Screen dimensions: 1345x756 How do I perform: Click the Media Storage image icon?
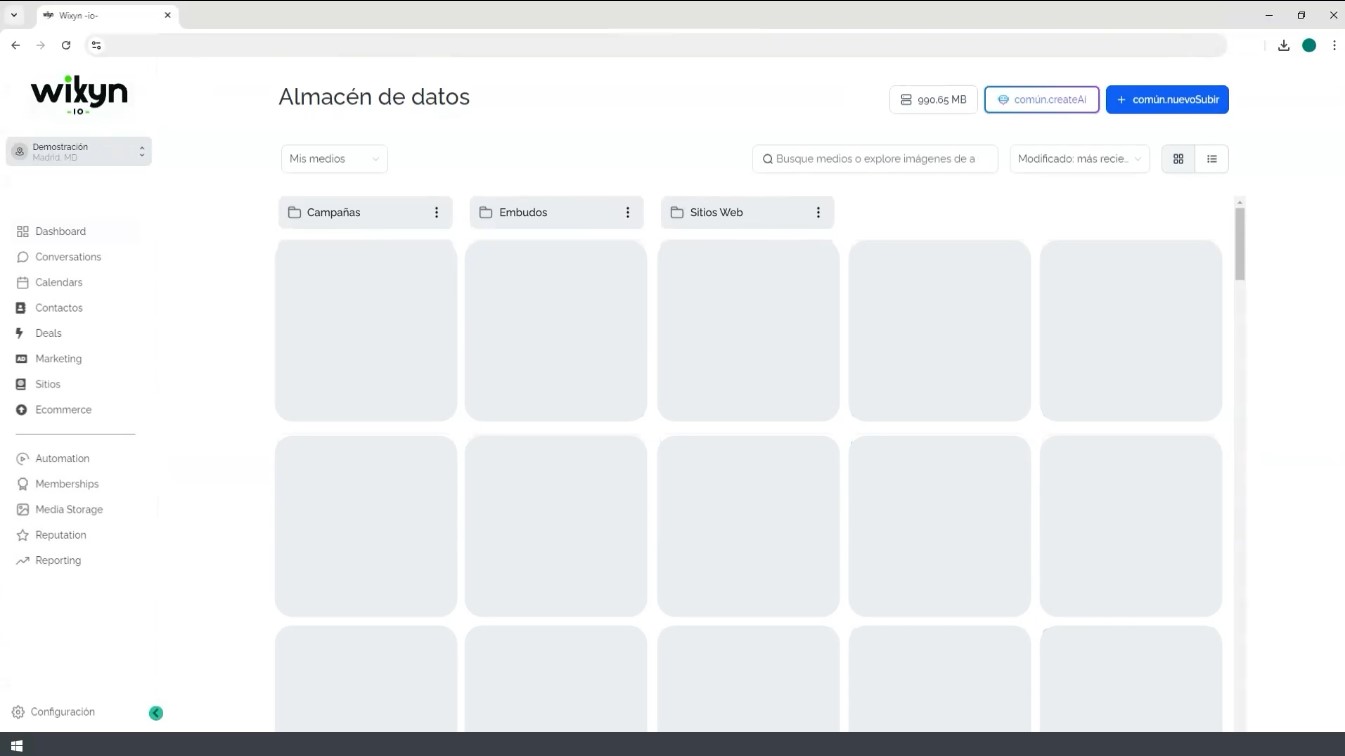pos(22,509)
